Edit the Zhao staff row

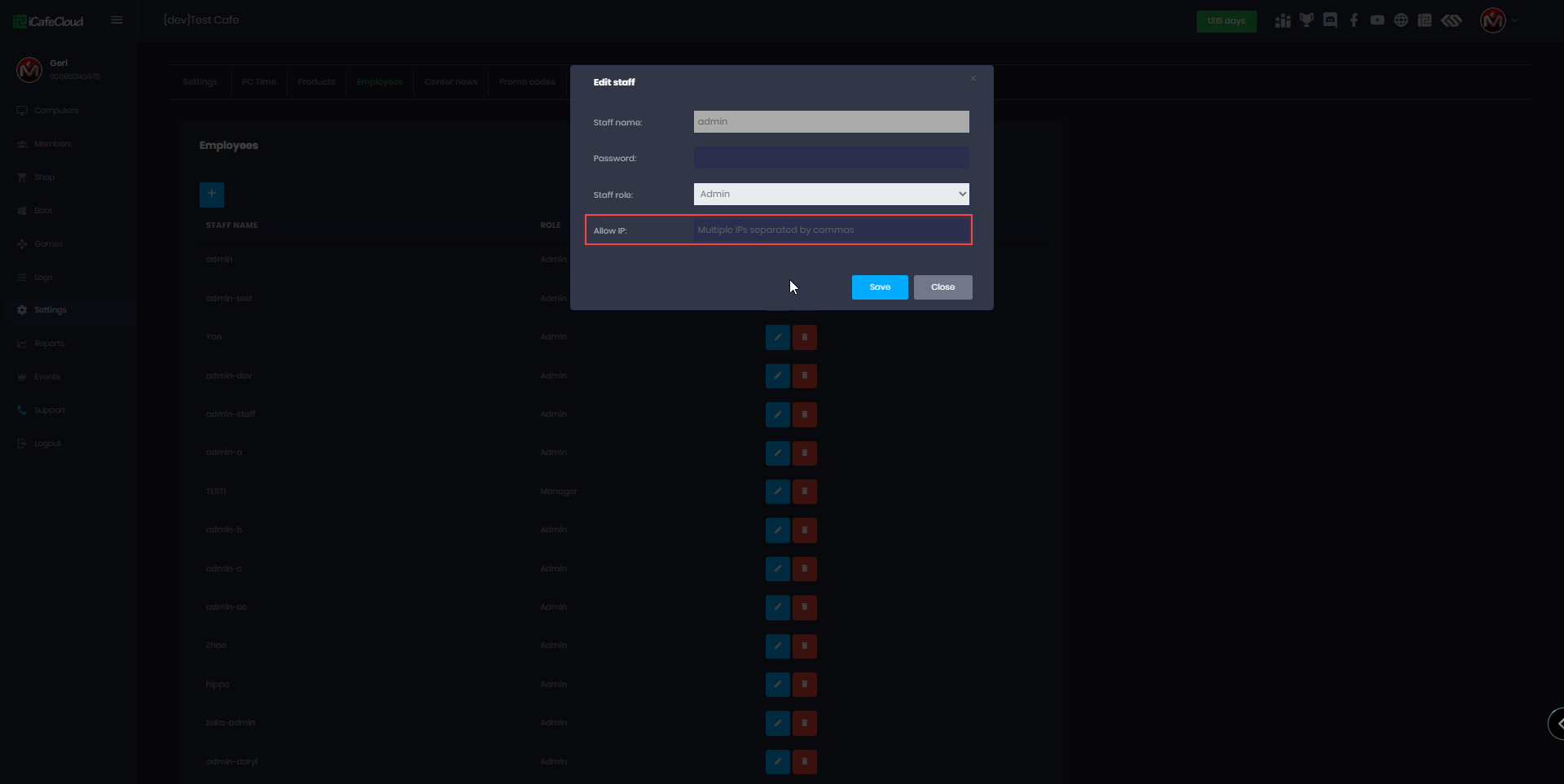[778, 646]
